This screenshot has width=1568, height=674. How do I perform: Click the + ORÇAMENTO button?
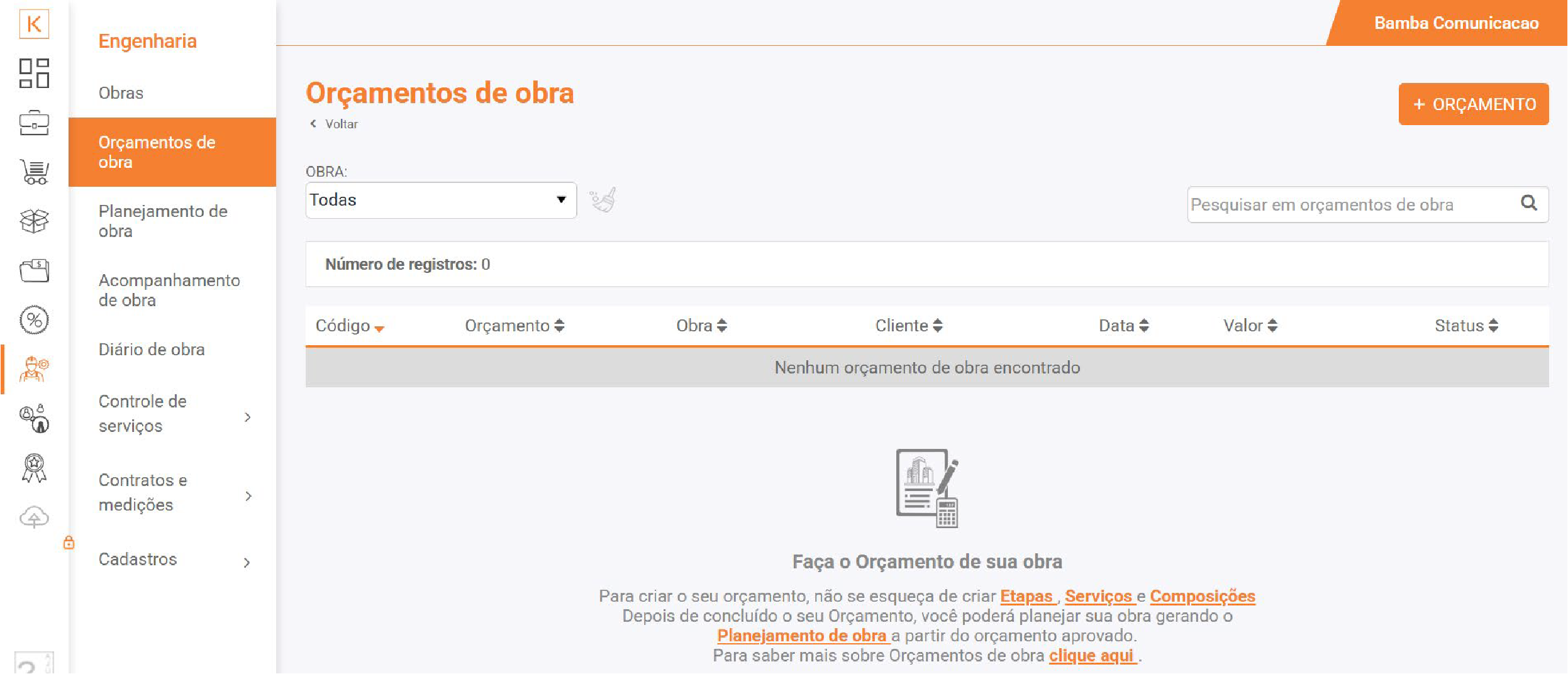[x=1473, y=104]
